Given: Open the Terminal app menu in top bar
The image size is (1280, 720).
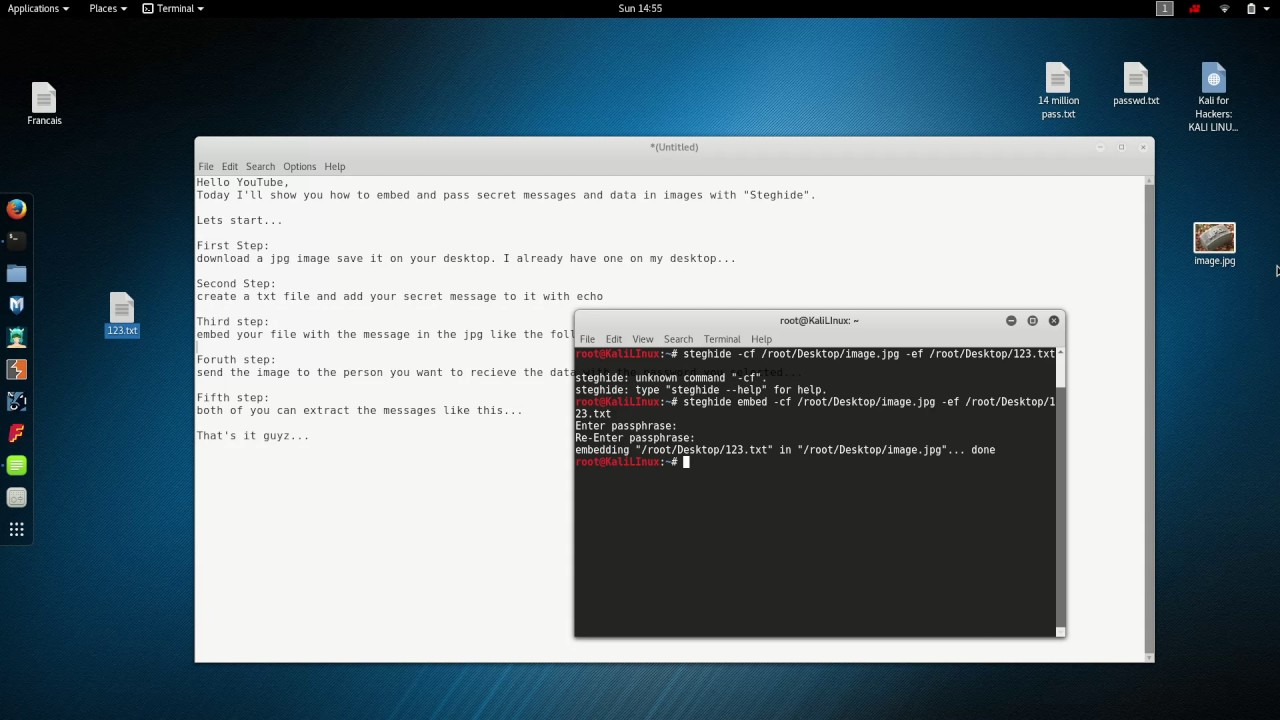Looking at the screenshot, I should pos(173,8).
